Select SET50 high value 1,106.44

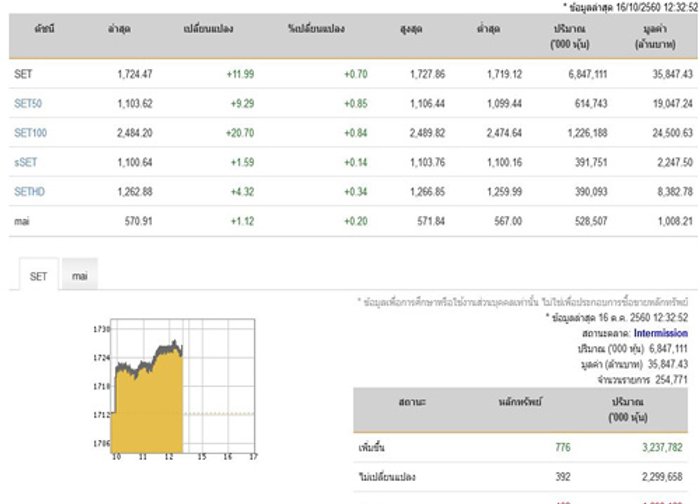(427, 104)
